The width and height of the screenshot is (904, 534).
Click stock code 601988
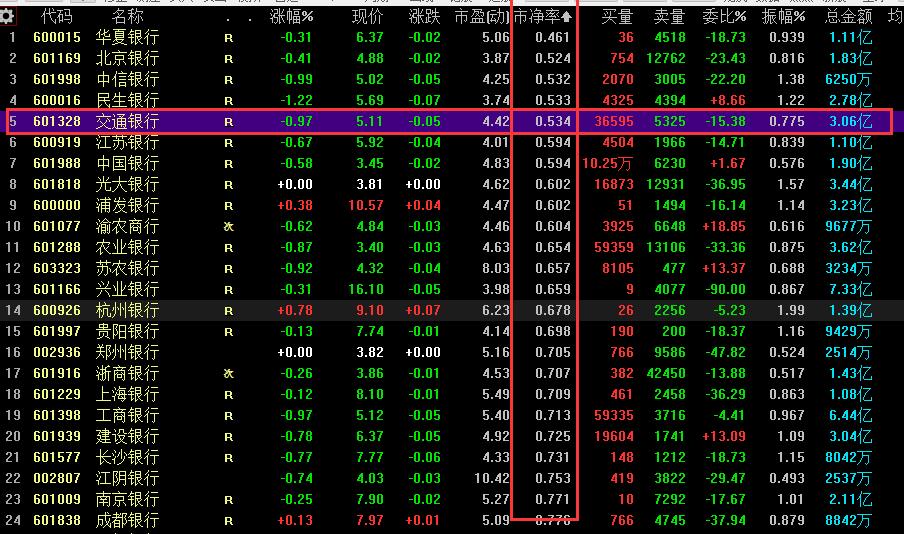pos(57,163)
